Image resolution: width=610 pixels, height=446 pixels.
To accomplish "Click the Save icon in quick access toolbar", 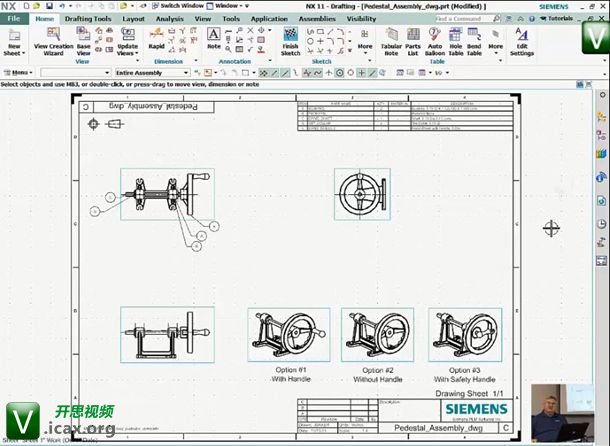I will pyautogui.click(x=49, y=6).
